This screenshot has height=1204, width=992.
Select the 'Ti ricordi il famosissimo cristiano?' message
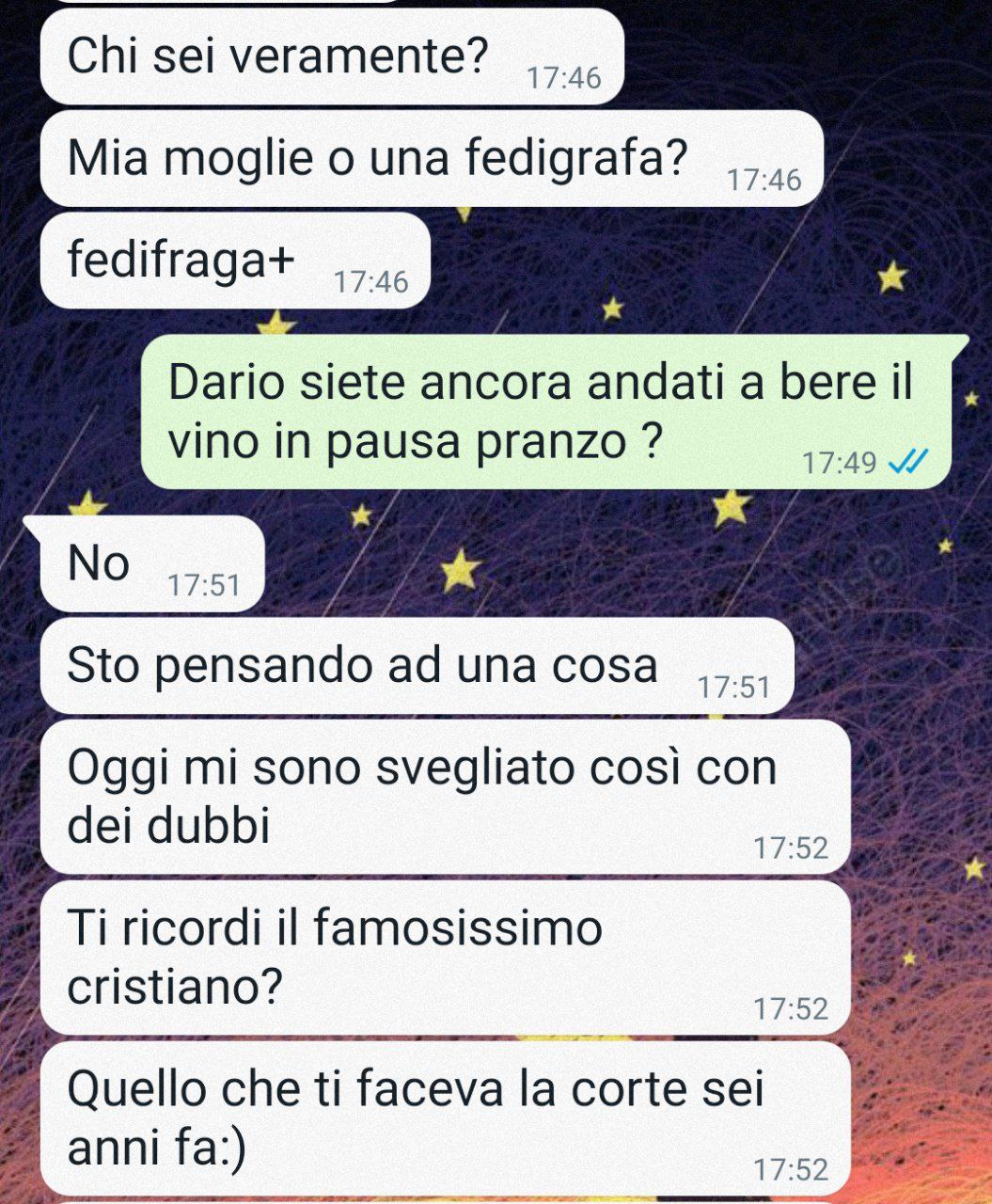(446, 958)
